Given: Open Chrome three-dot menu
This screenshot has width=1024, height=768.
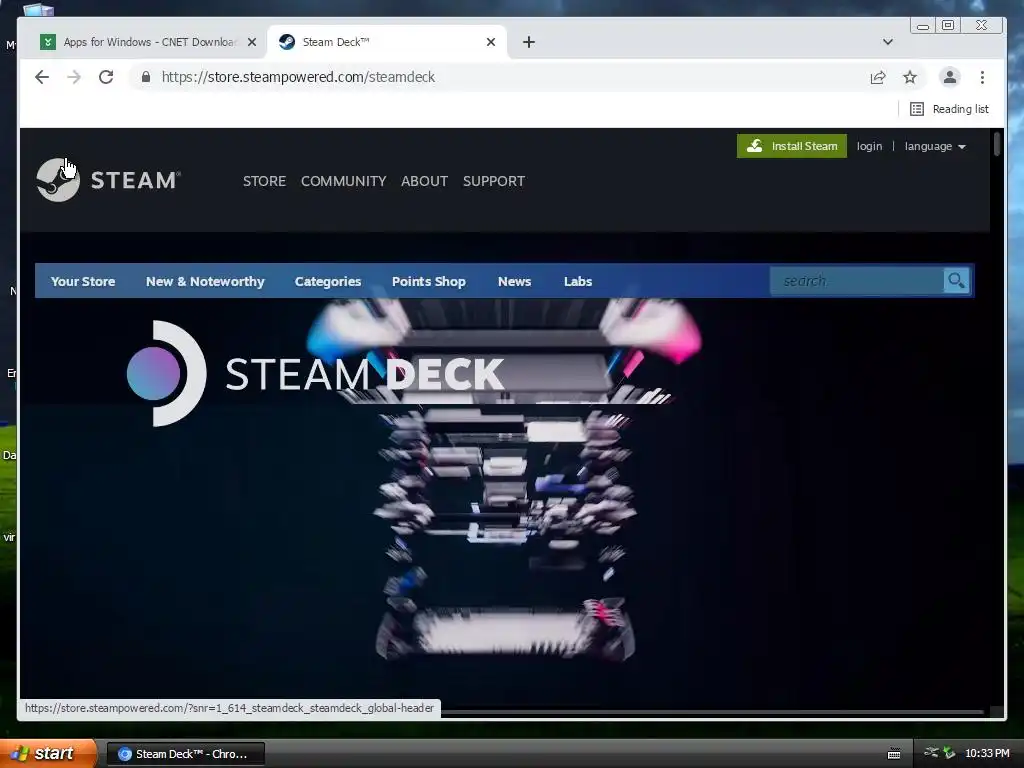Looking at the screenshot, I should click(x=982, y=77).
